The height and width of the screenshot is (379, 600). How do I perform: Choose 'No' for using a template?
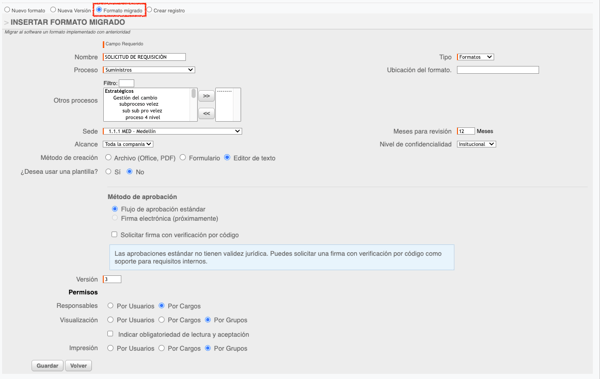(130, 172)
